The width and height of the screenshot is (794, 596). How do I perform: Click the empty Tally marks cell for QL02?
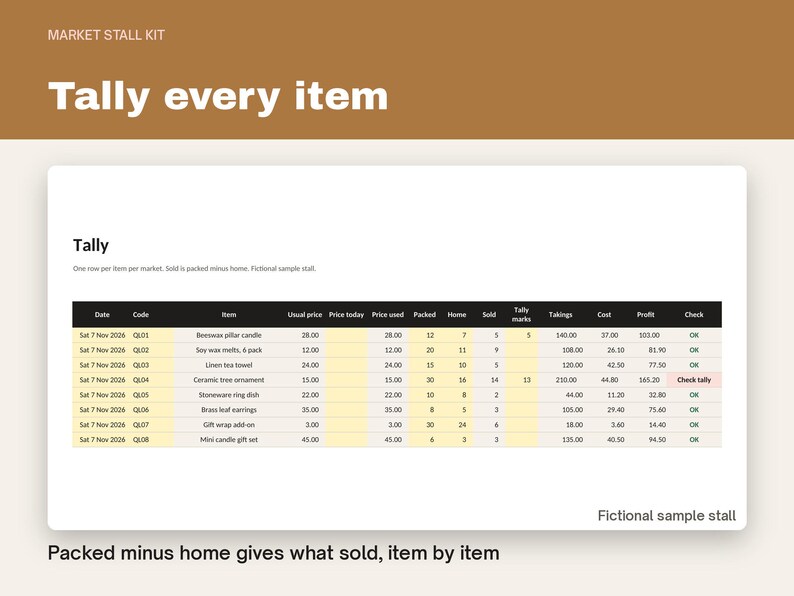pos(522,350)
